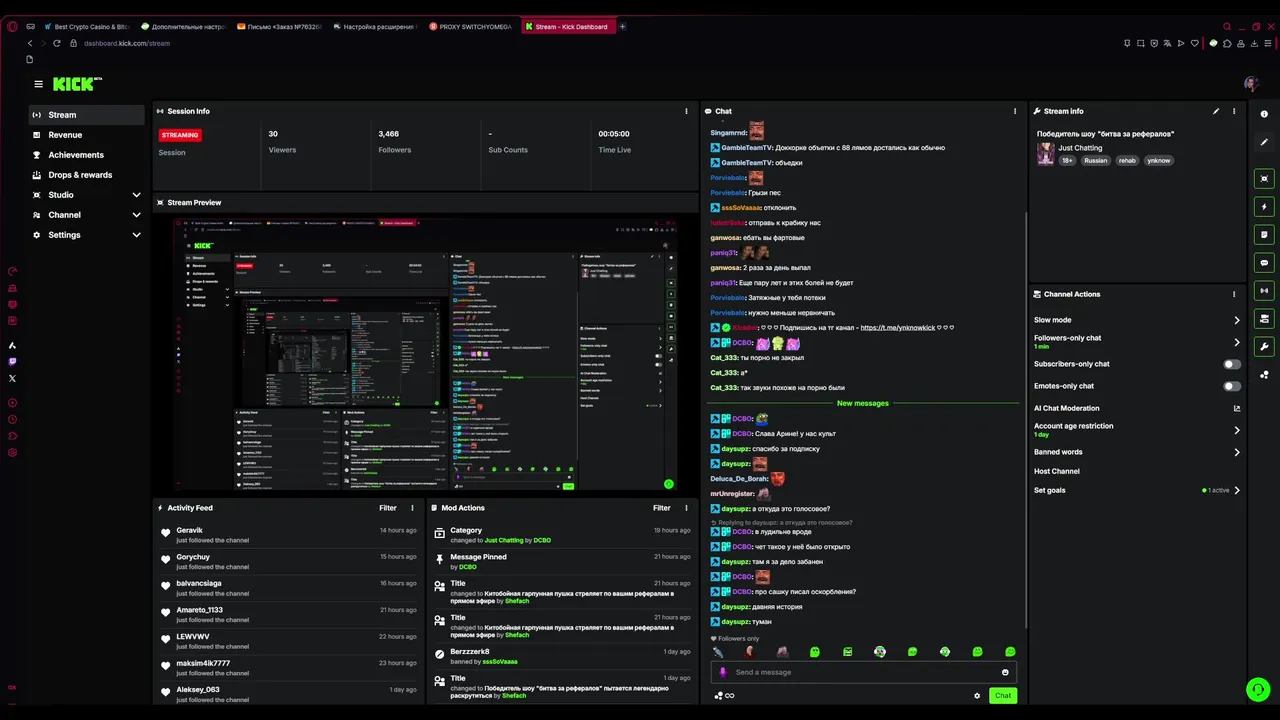Screen dimensions: 1280x720
Task: Expand the Settings sidebar section
Action: point(136,235)
